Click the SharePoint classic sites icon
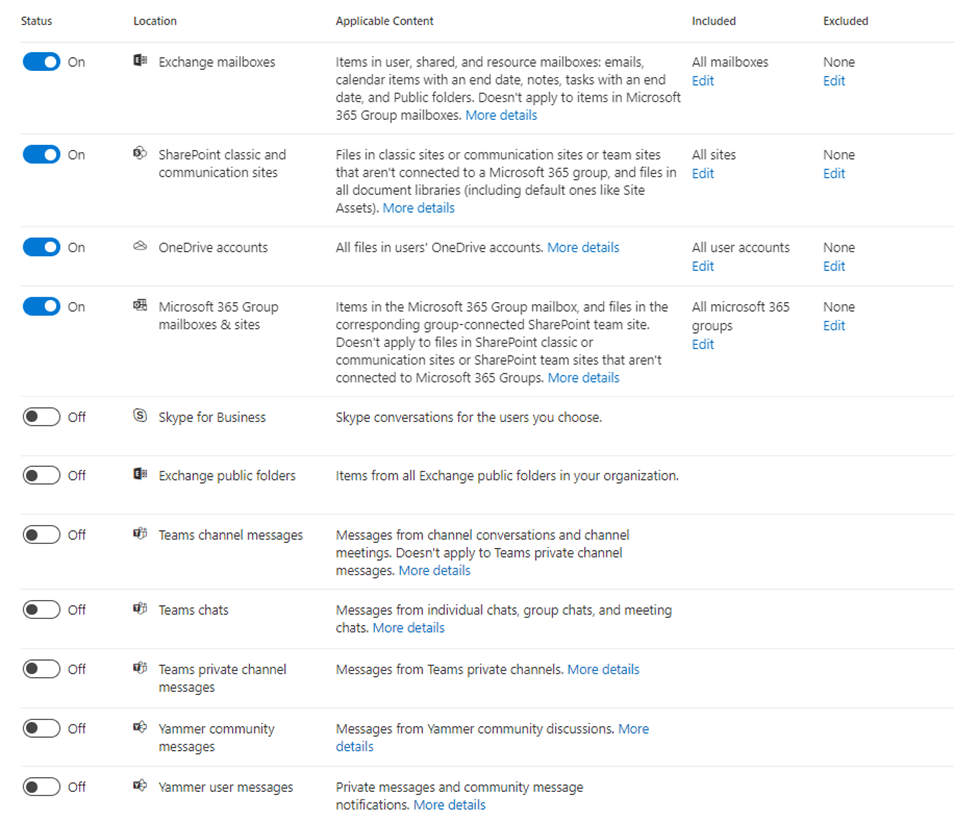 tap(140, 154)
